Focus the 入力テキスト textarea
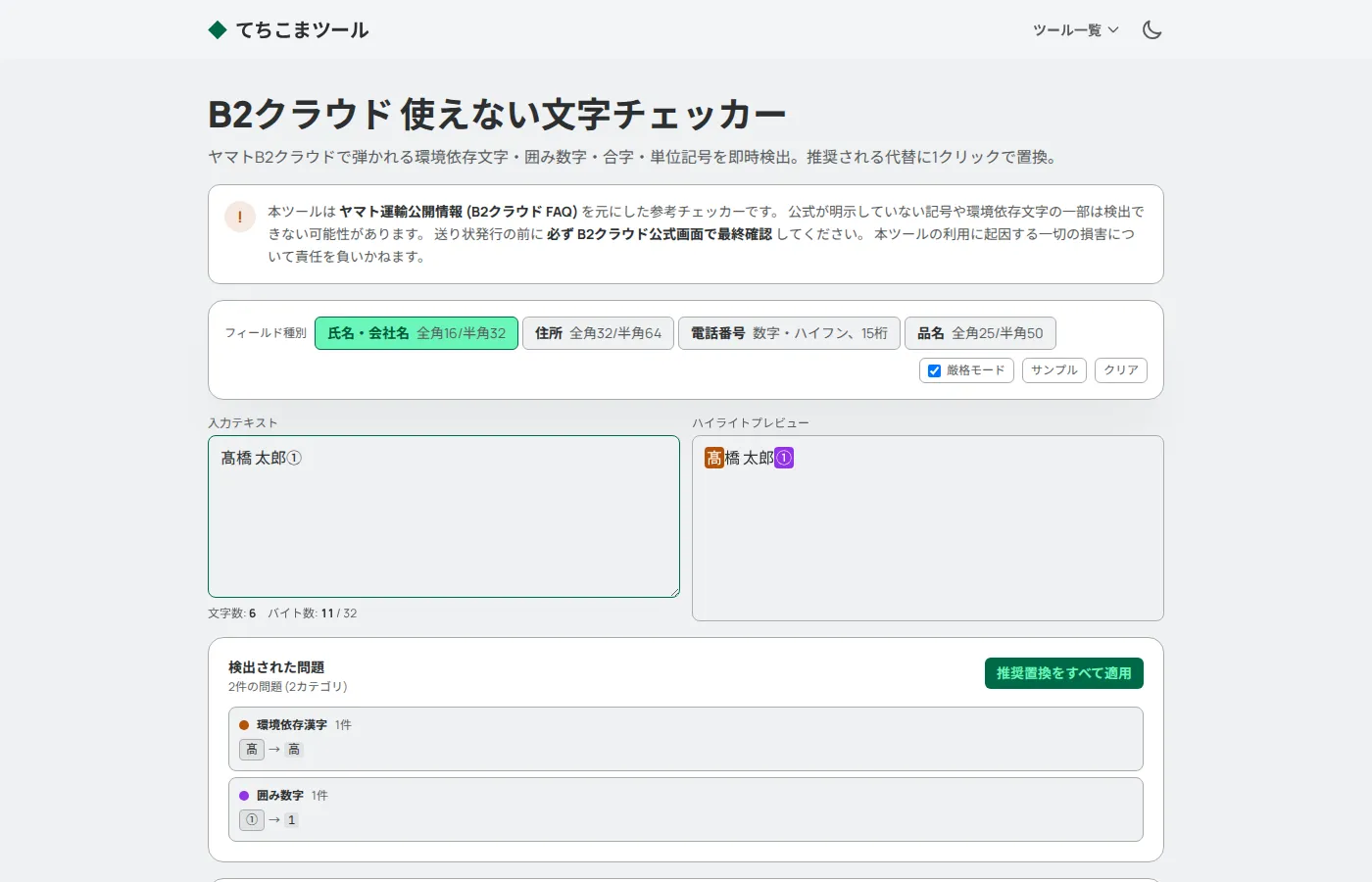The height and width of the screenshot is (882, 1372). point(444,516)
